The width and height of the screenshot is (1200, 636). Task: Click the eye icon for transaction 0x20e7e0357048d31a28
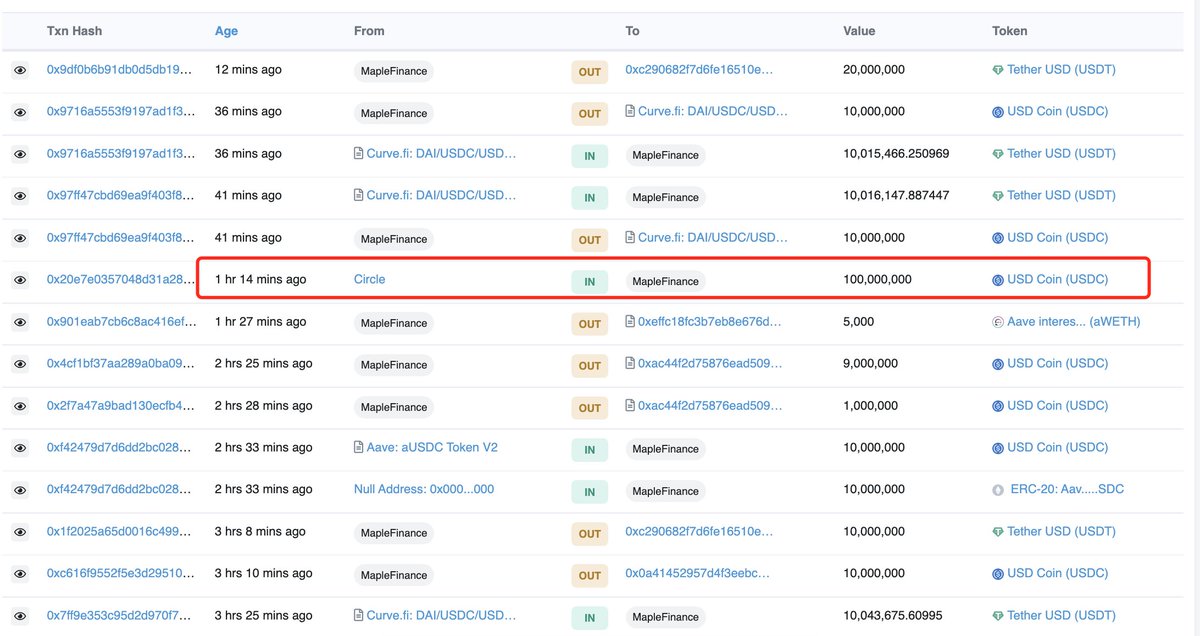(x=20, y=281)
